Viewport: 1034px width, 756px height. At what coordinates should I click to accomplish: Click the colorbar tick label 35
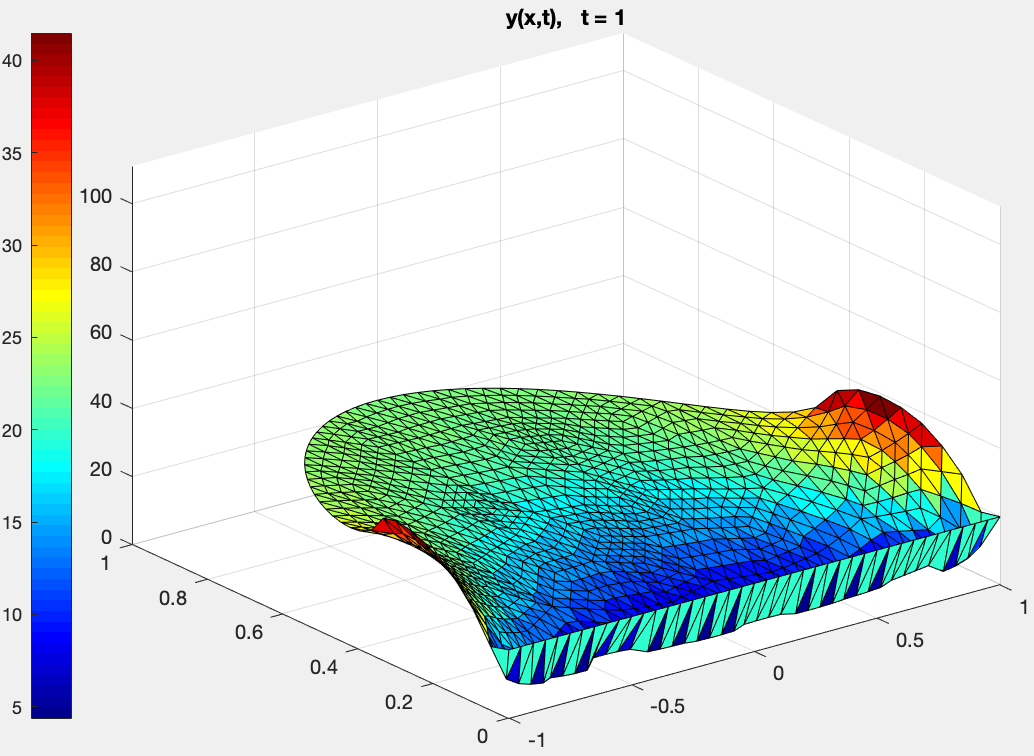click(x=12, y=154)
